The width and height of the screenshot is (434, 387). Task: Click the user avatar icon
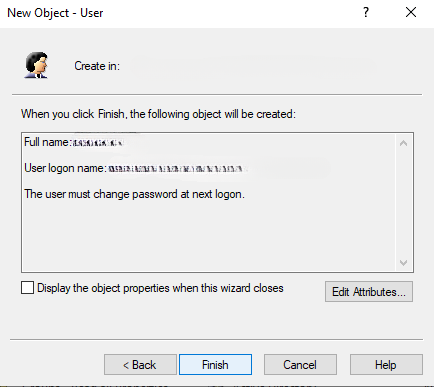(36, 65)
